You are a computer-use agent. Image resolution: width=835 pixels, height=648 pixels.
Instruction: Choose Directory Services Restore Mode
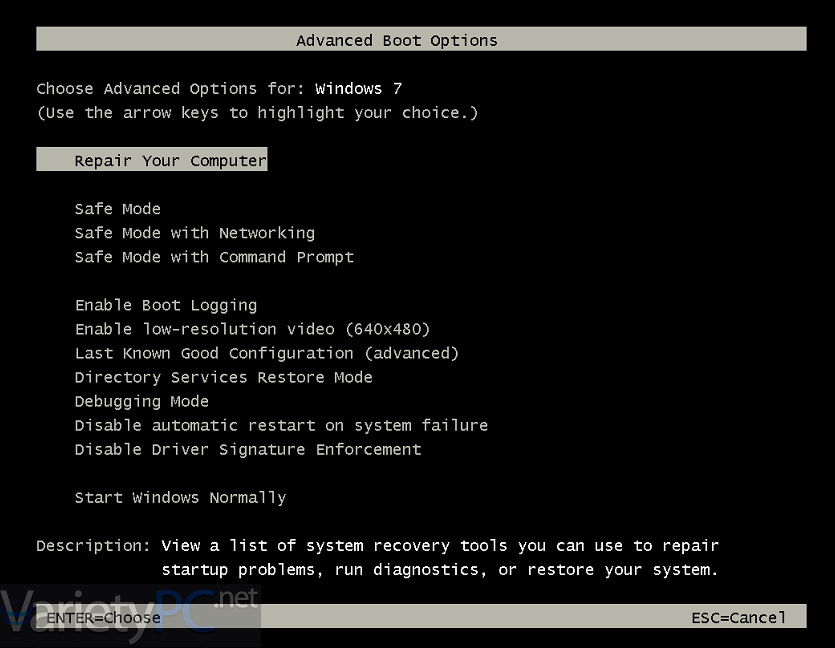click(224, 378)
